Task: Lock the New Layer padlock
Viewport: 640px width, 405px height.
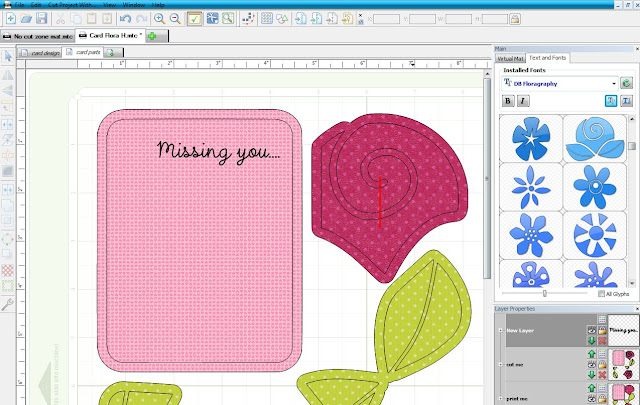Action: click(x=602, y=330)
